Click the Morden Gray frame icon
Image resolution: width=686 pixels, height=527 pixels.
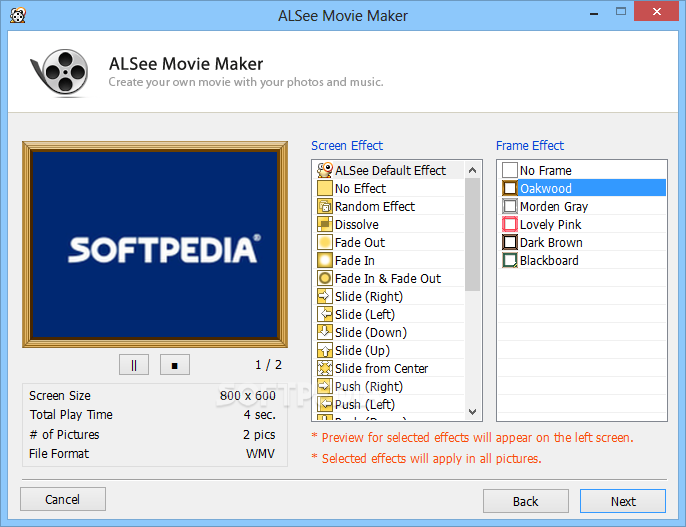pos(510,206)
